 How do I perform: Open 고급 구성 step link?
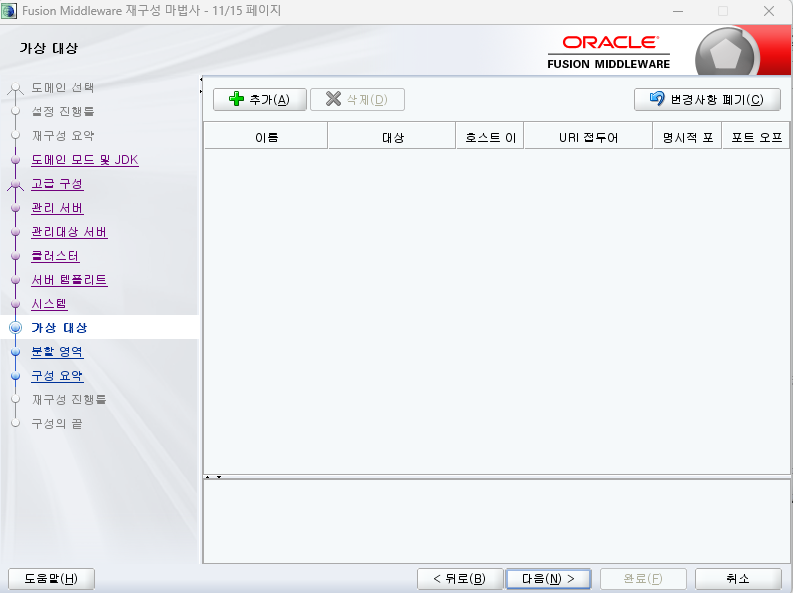[x=57, y=184]
